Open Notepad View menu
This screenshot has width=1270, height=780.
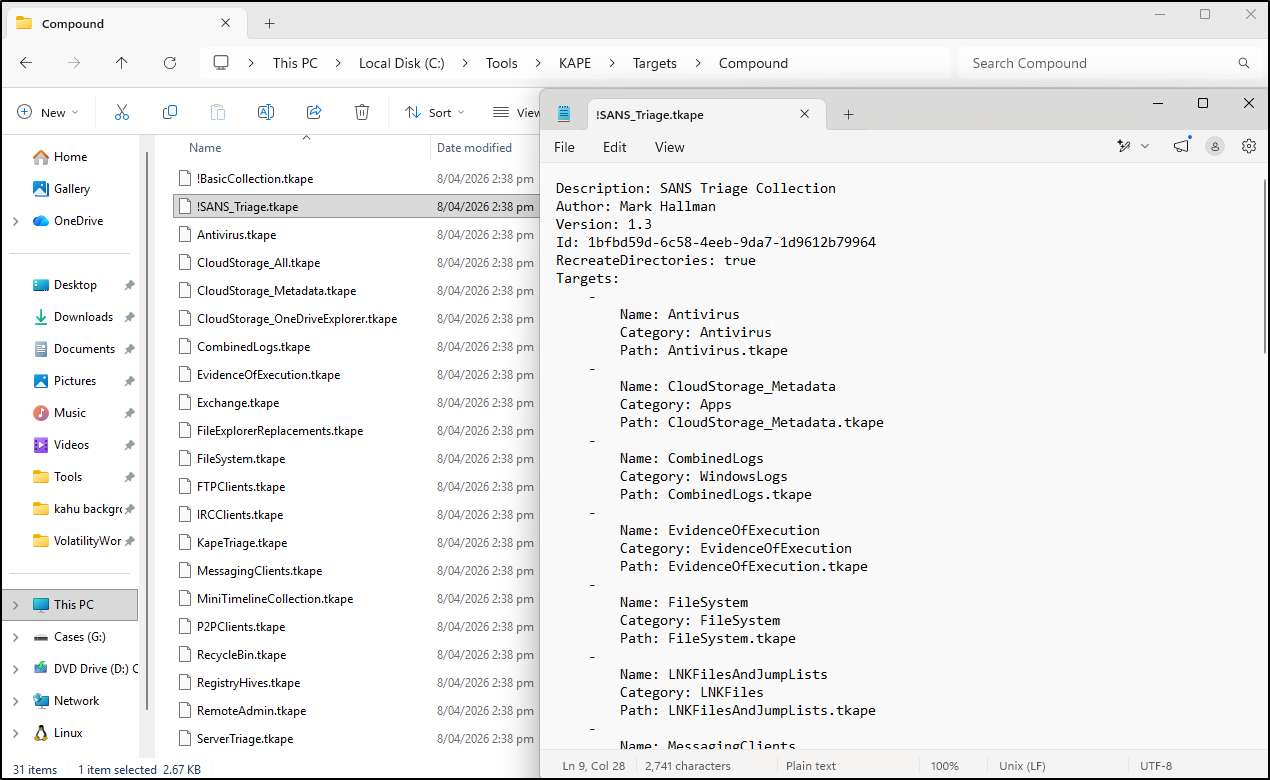tap(669, 147)
